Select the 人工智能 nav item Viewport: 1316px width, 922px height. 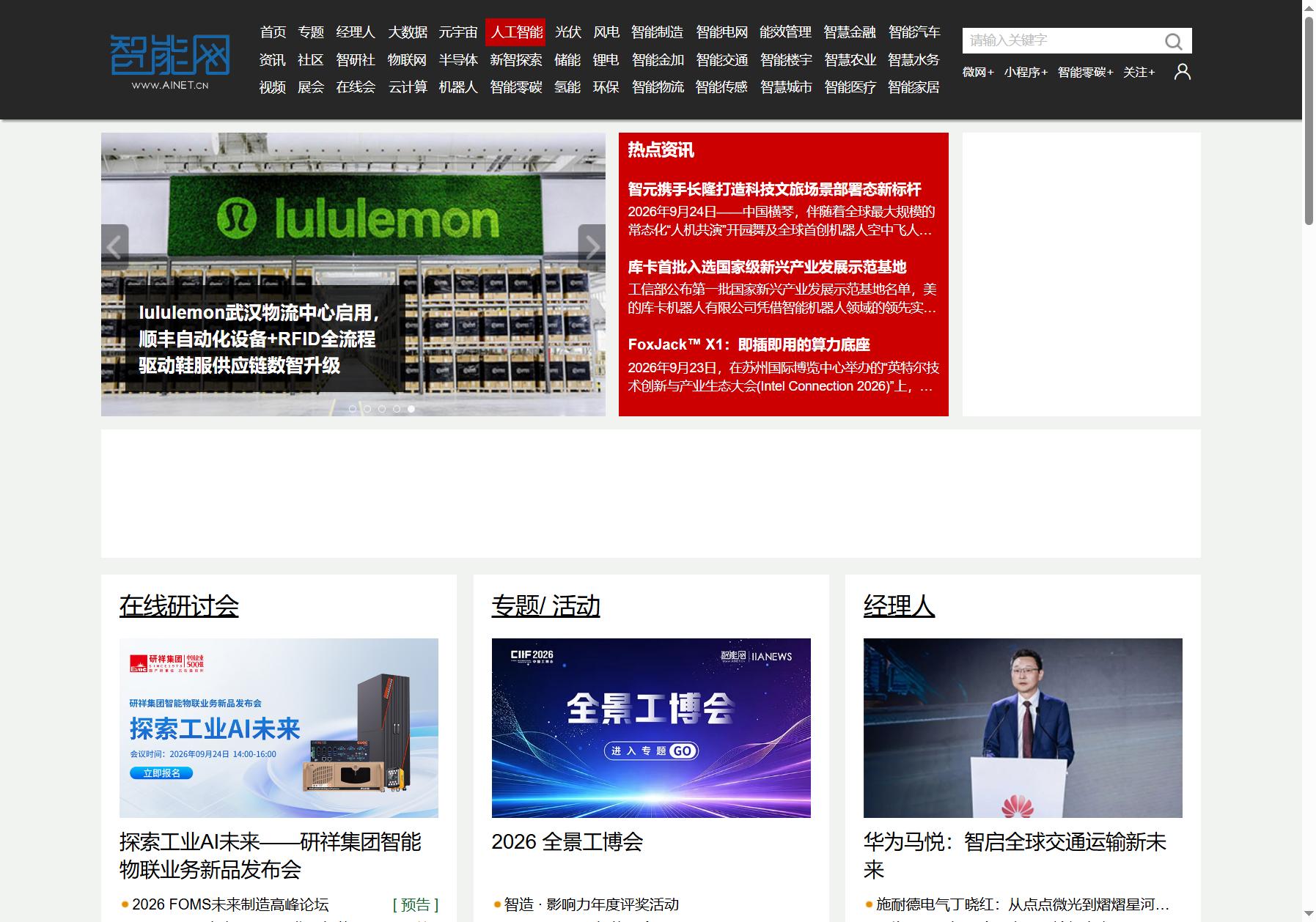tap(515, 32)
